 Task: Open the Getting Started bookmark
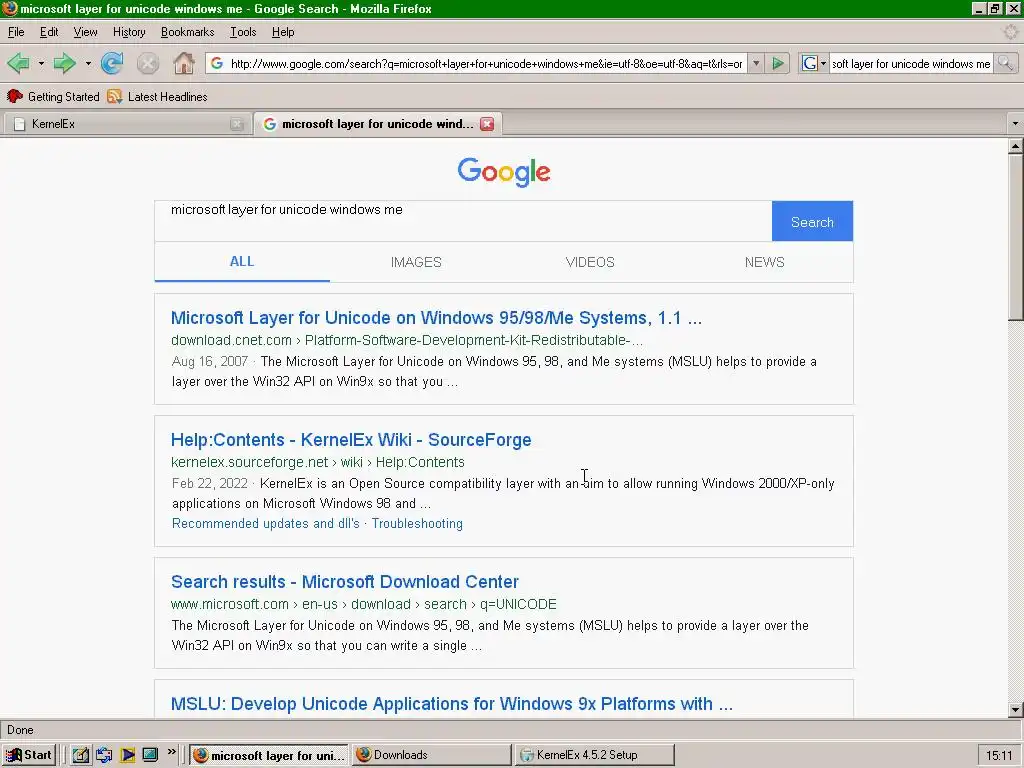(54, 97)
